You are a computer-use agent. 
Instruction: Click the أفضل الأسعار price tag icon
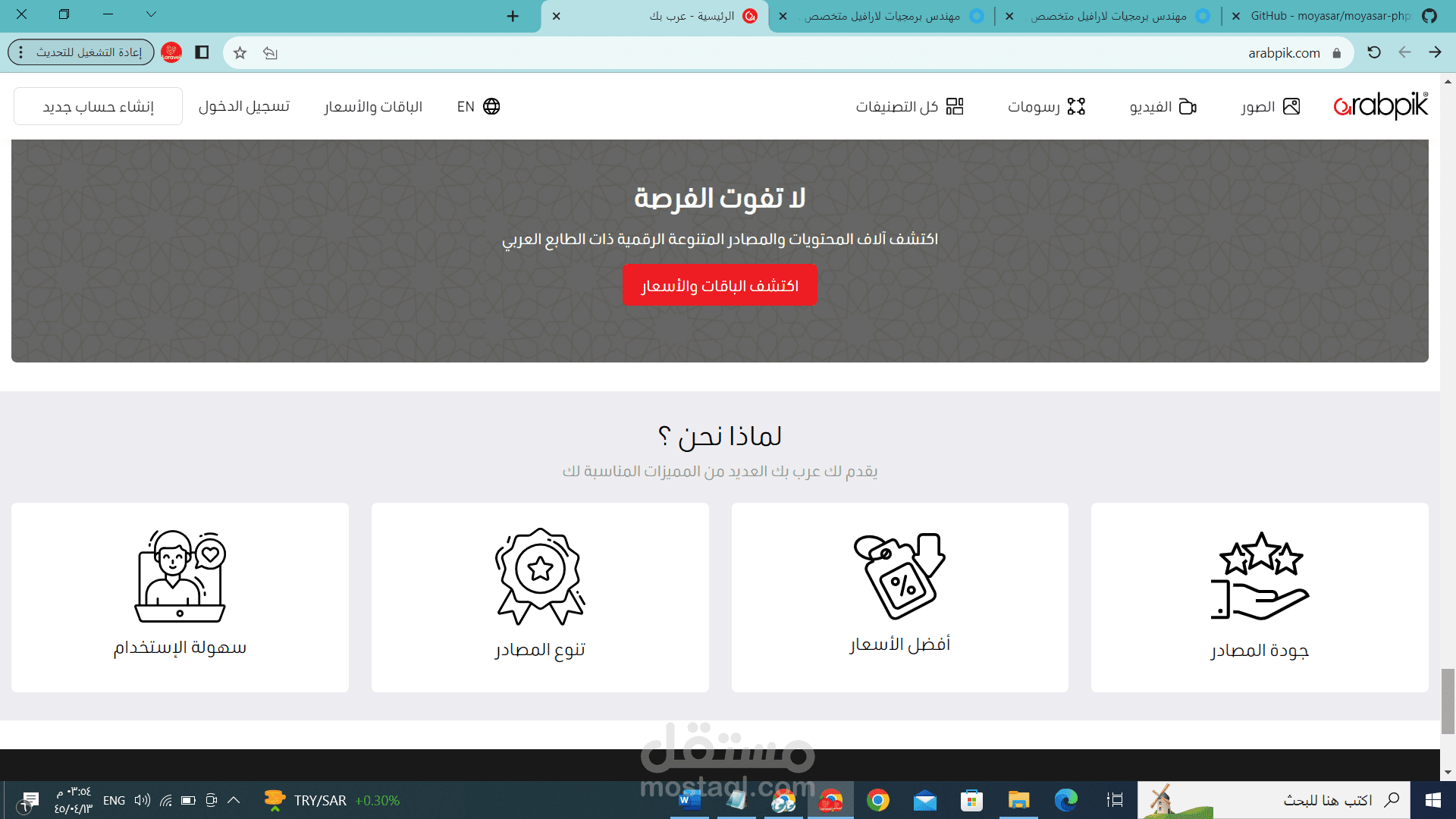[899, 576]
